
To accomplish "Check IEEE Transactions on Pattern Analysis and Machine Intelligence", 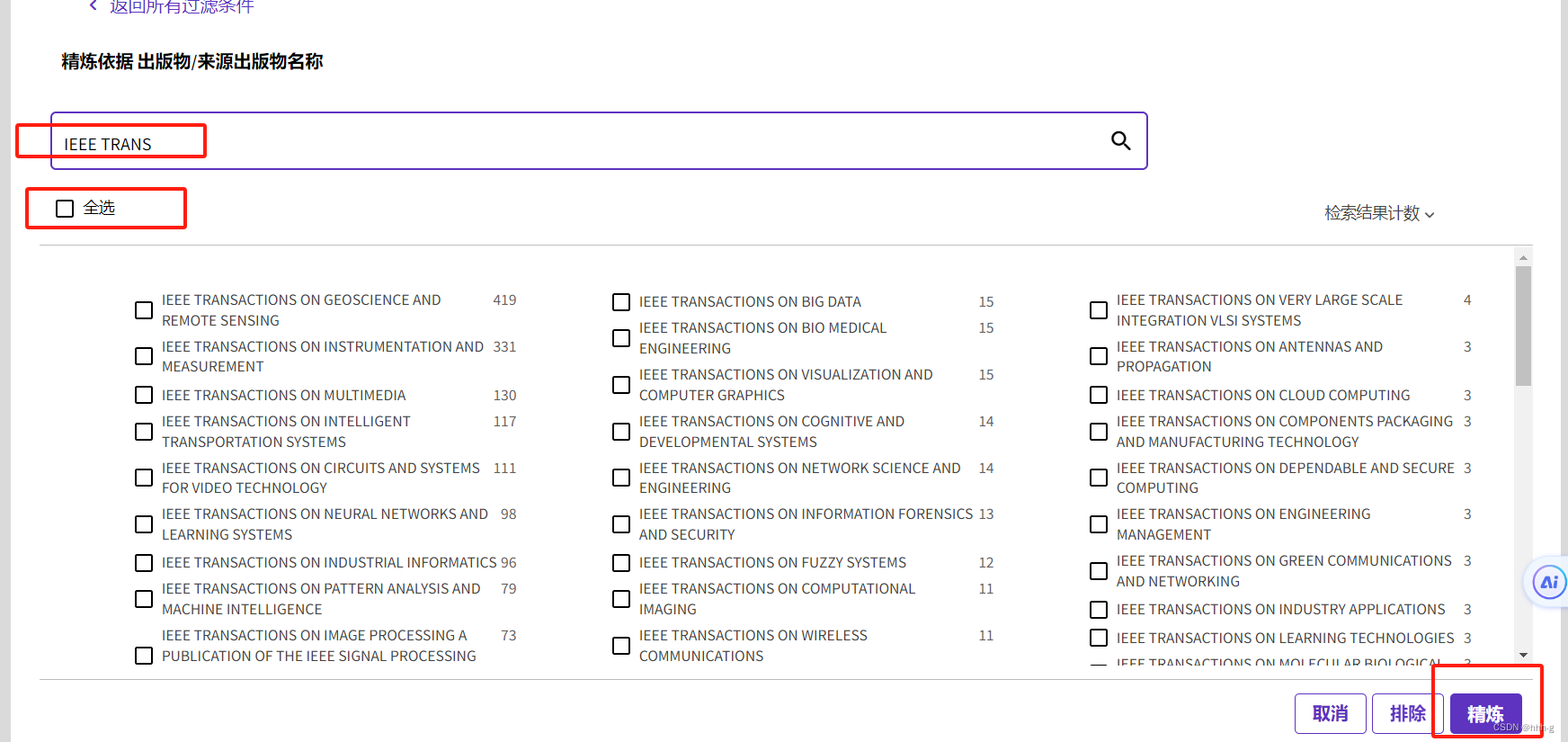I will pyautogui.click(x=144, y=599).
